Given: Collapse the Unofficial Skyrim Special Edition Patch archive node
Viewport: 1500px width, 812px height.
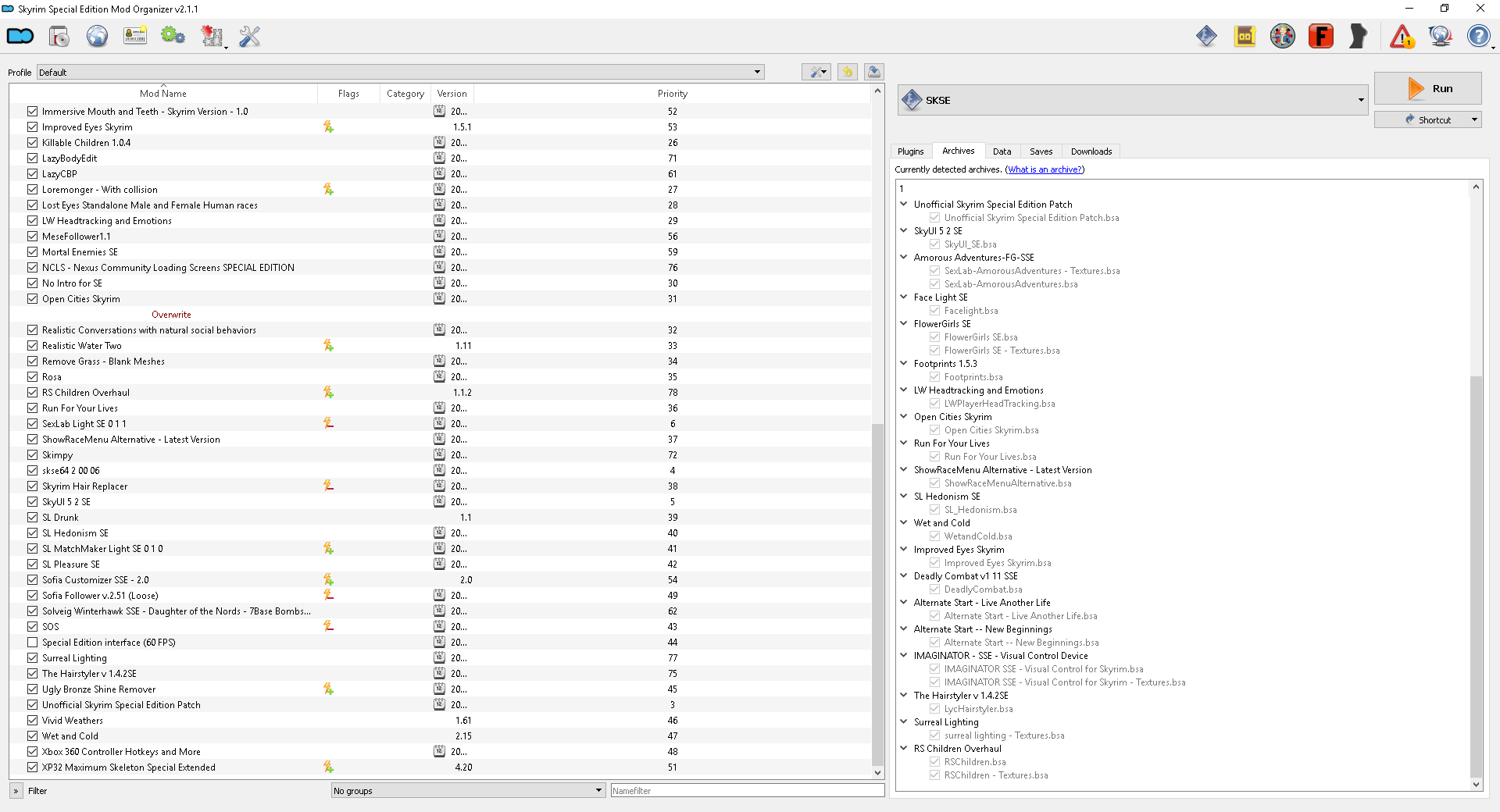Looking at the screenshot, I should [904, 204].
